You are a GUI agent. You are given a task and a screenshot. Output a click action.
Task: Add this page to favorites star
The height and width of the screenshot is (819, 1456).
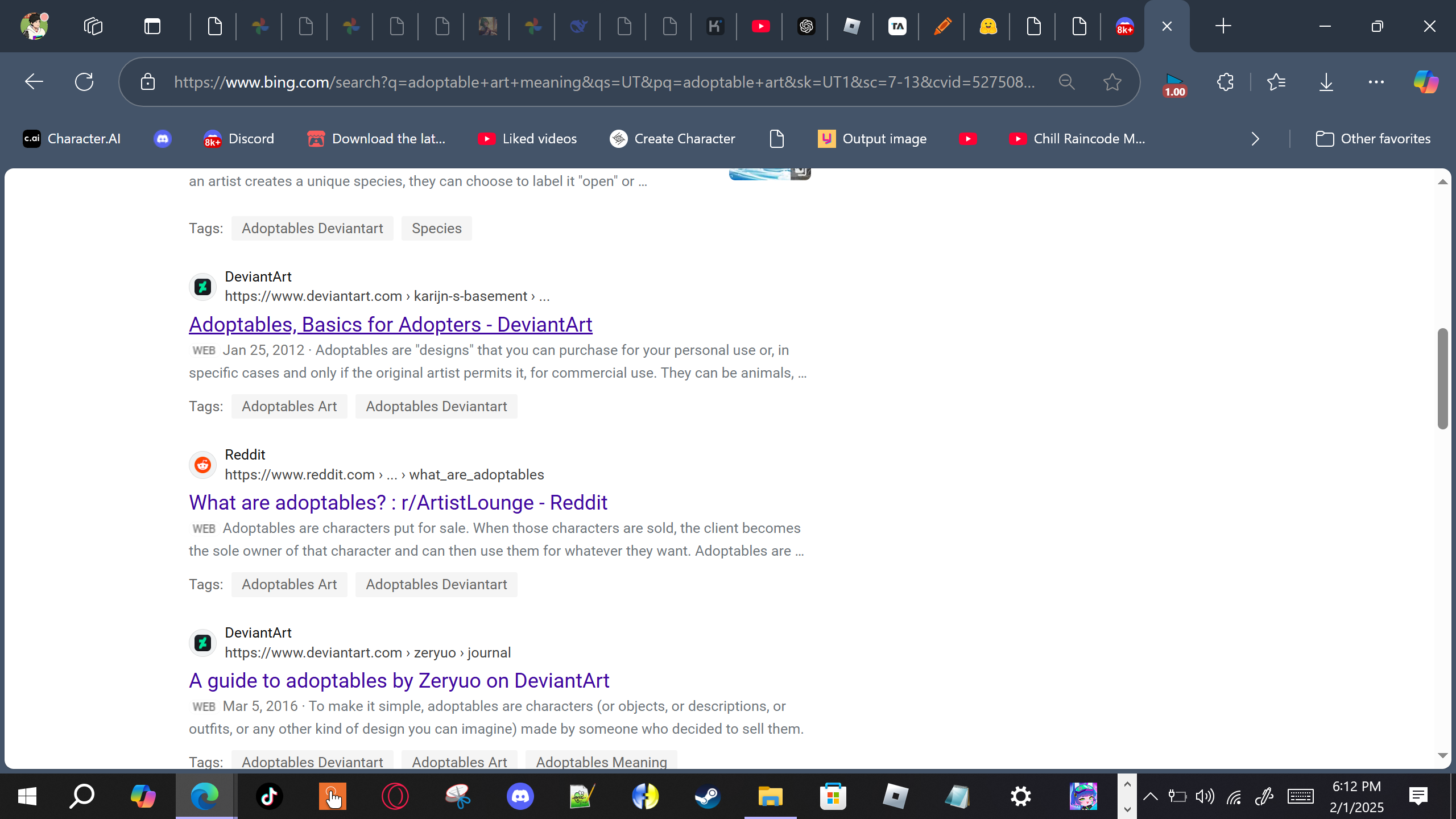coord(1112,82)
